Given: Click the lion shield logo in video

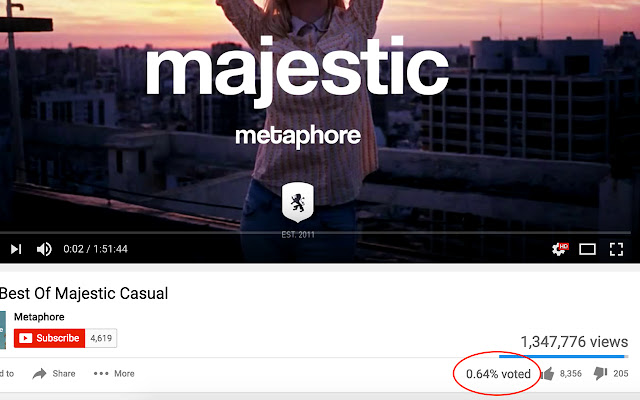Looking at the screenshot, I should coord(298,202).
